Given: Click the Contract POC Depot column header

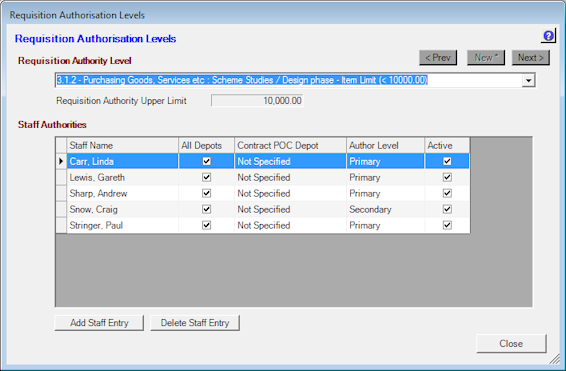Looking at the screenshot, I should [290, 145].
